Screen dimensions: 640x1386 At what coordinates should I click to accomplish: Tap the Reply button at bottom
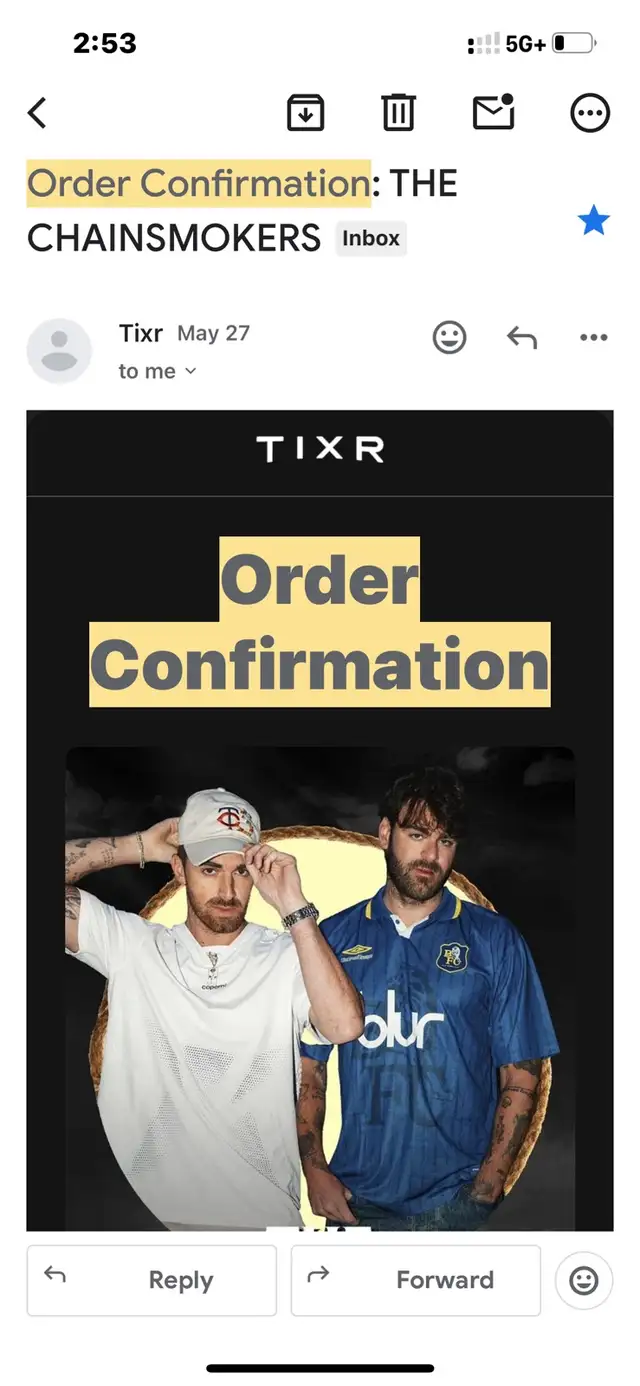pos(151,1280)
